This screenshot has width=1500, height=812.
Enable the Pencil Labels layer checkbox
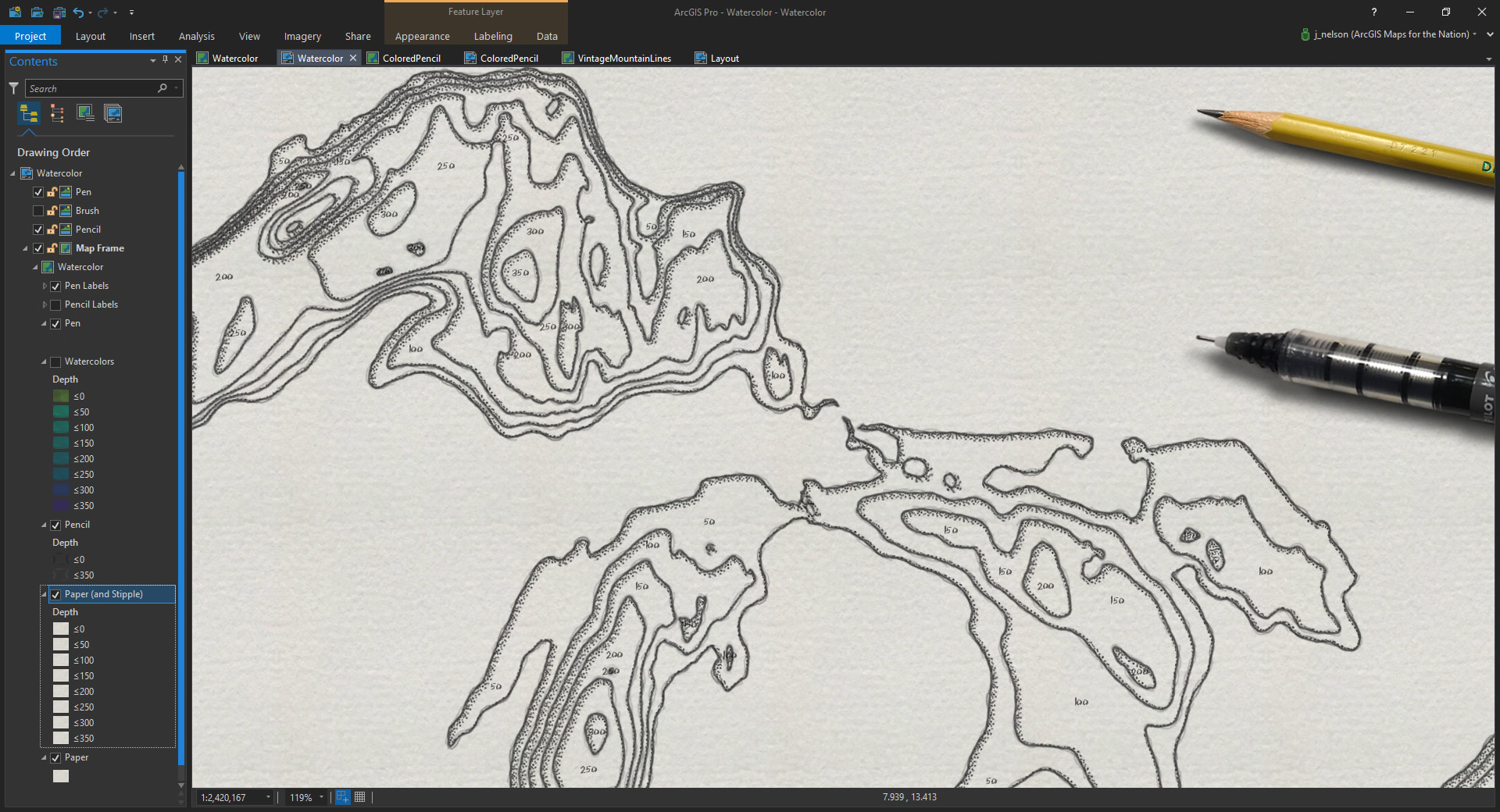pos(55,305)
